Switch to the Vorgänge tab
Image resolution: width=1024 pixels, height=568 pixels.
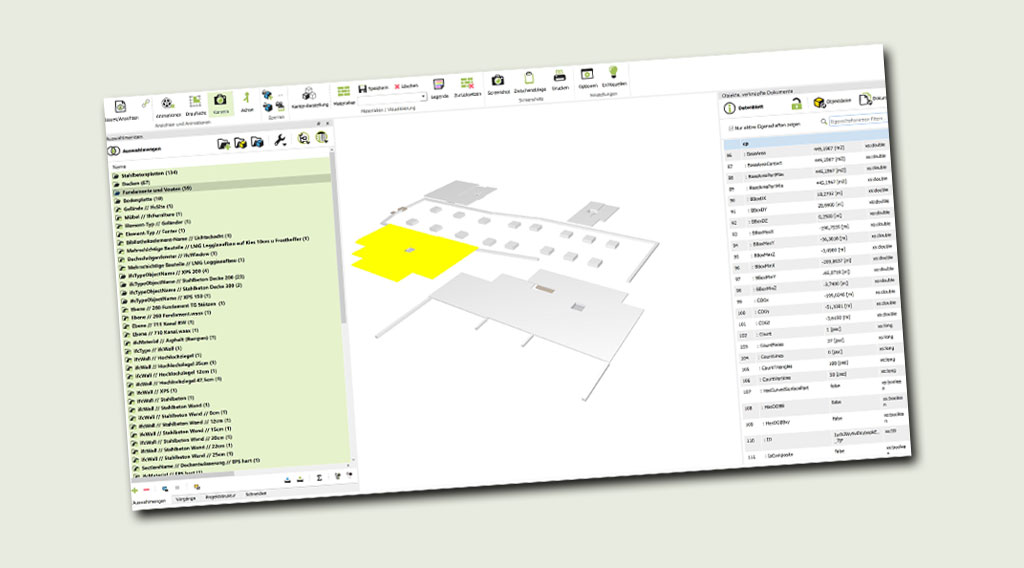coord(185,497)
